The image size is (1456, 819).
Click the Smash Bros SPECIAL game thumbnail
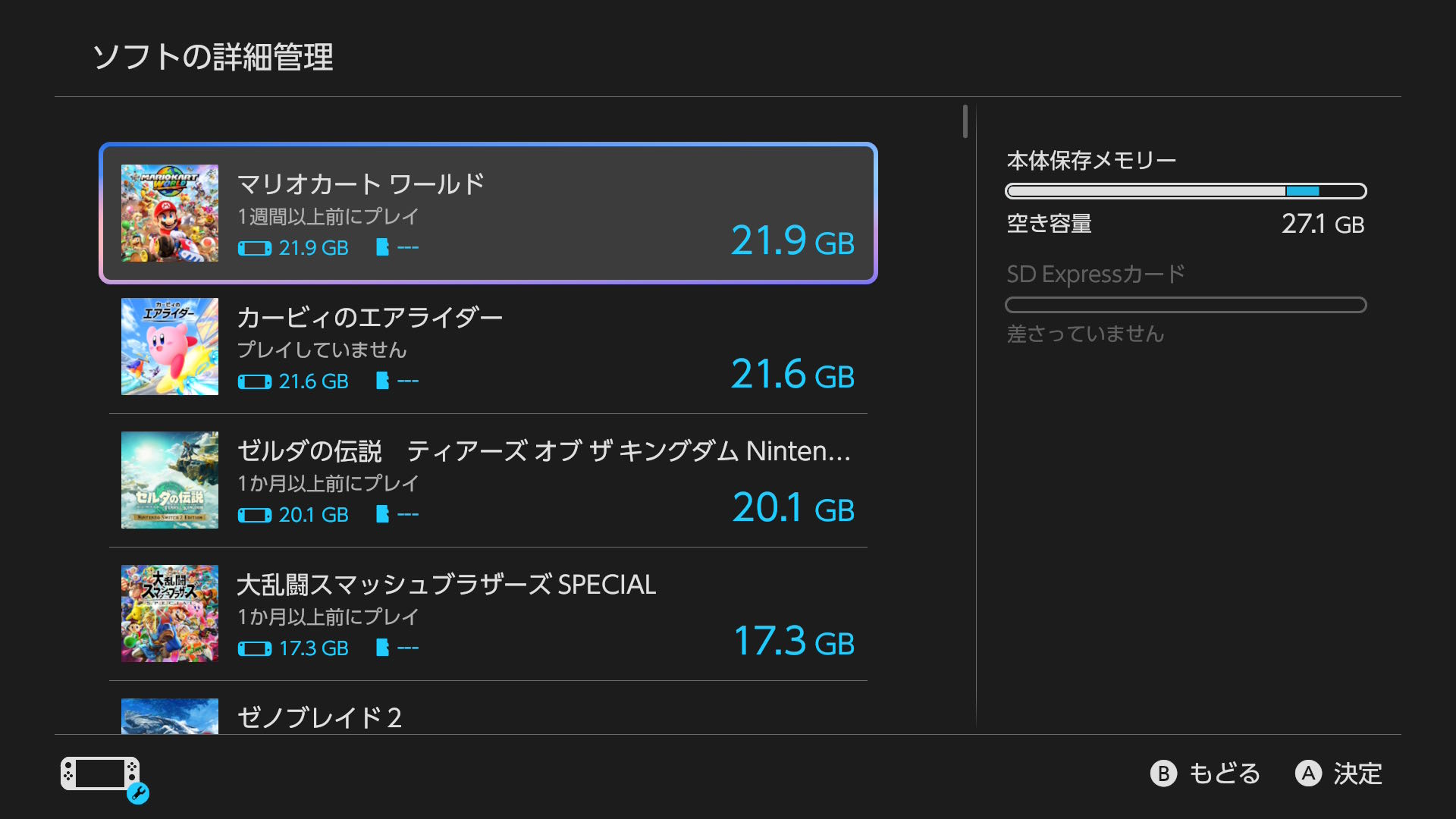[170, 613]
